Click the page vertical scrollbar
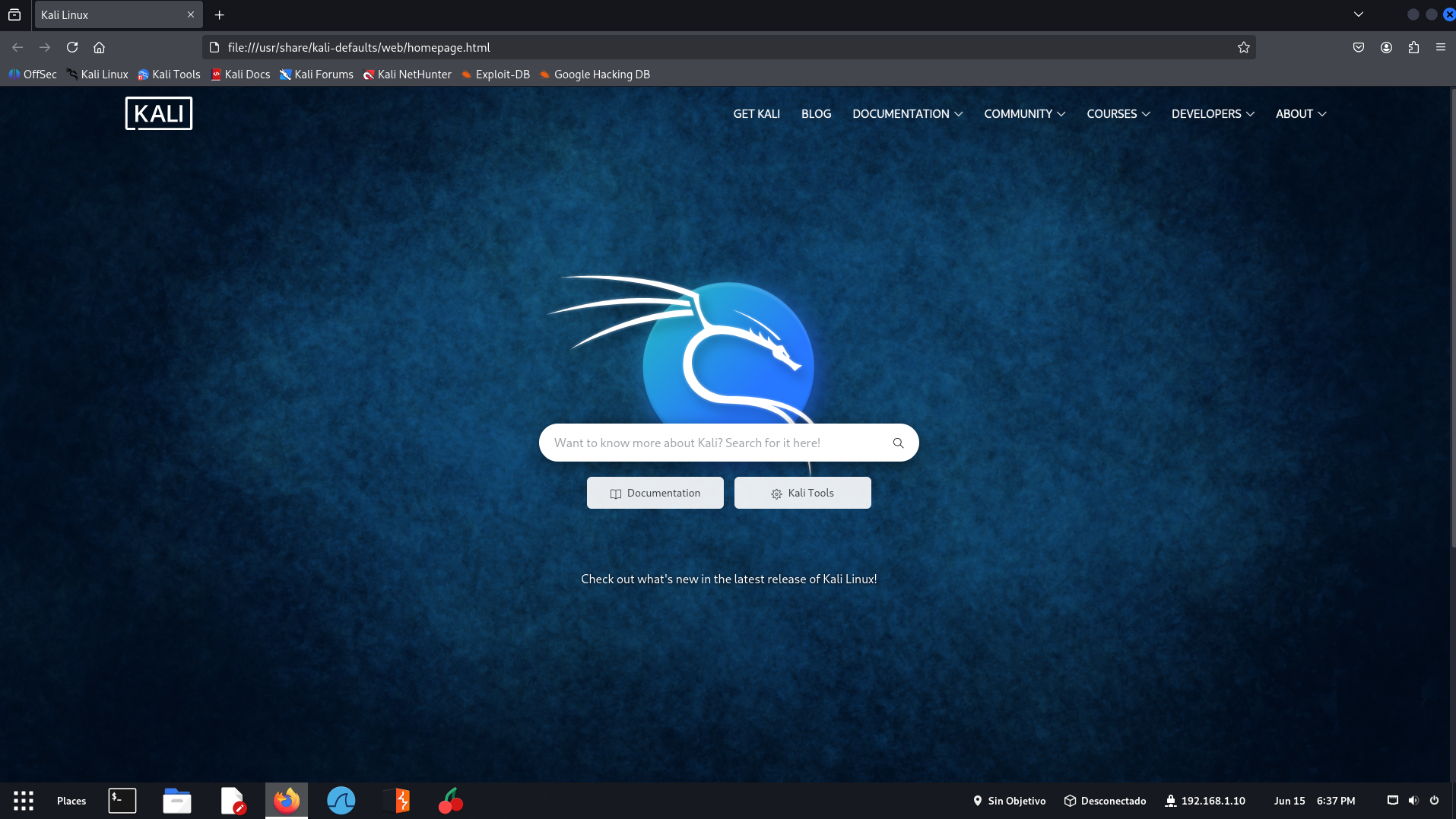This screenshot has height=819, width=1456. point(1453,319)
